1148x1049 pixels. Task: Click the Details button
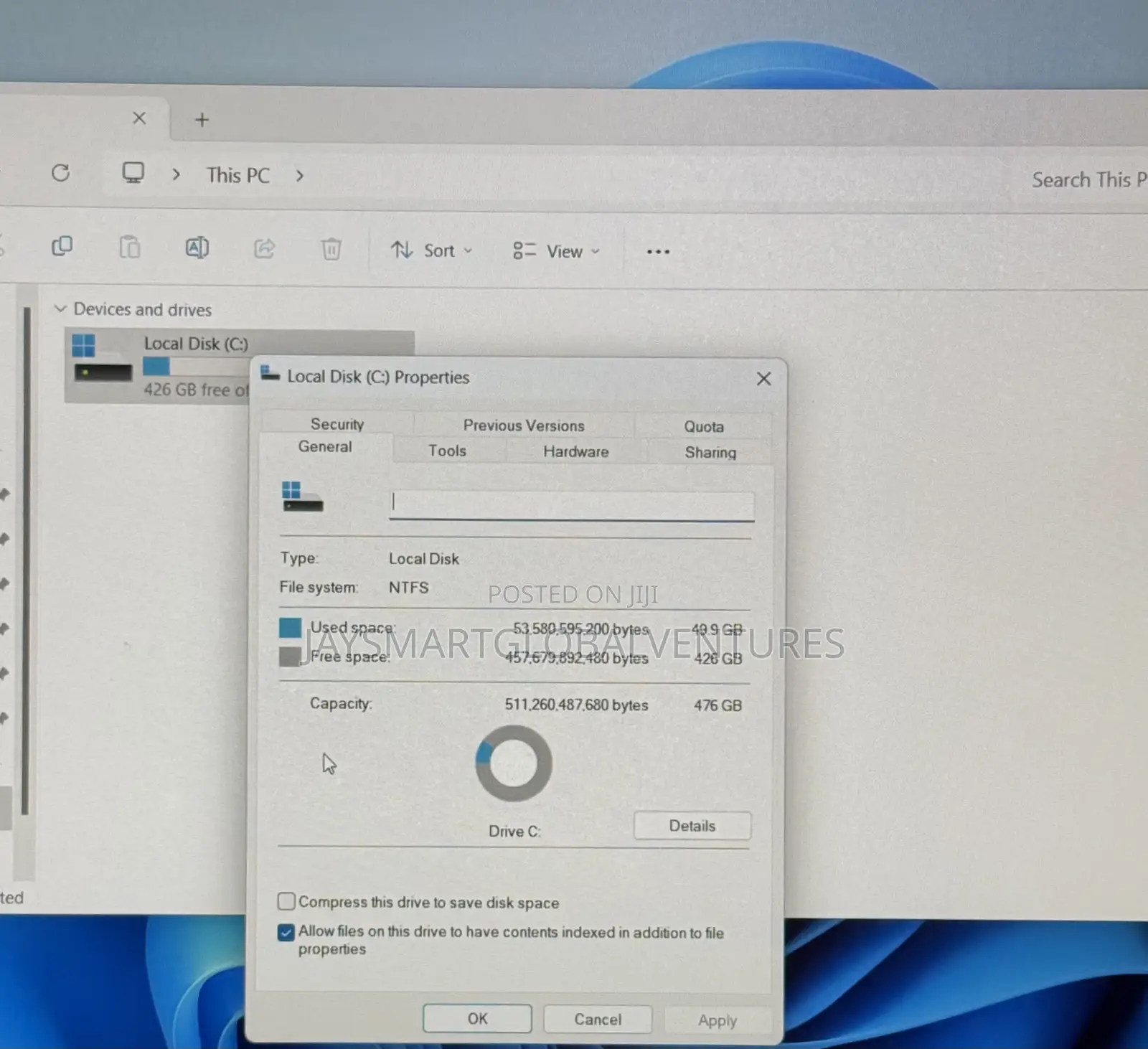(x=692, y=826)
